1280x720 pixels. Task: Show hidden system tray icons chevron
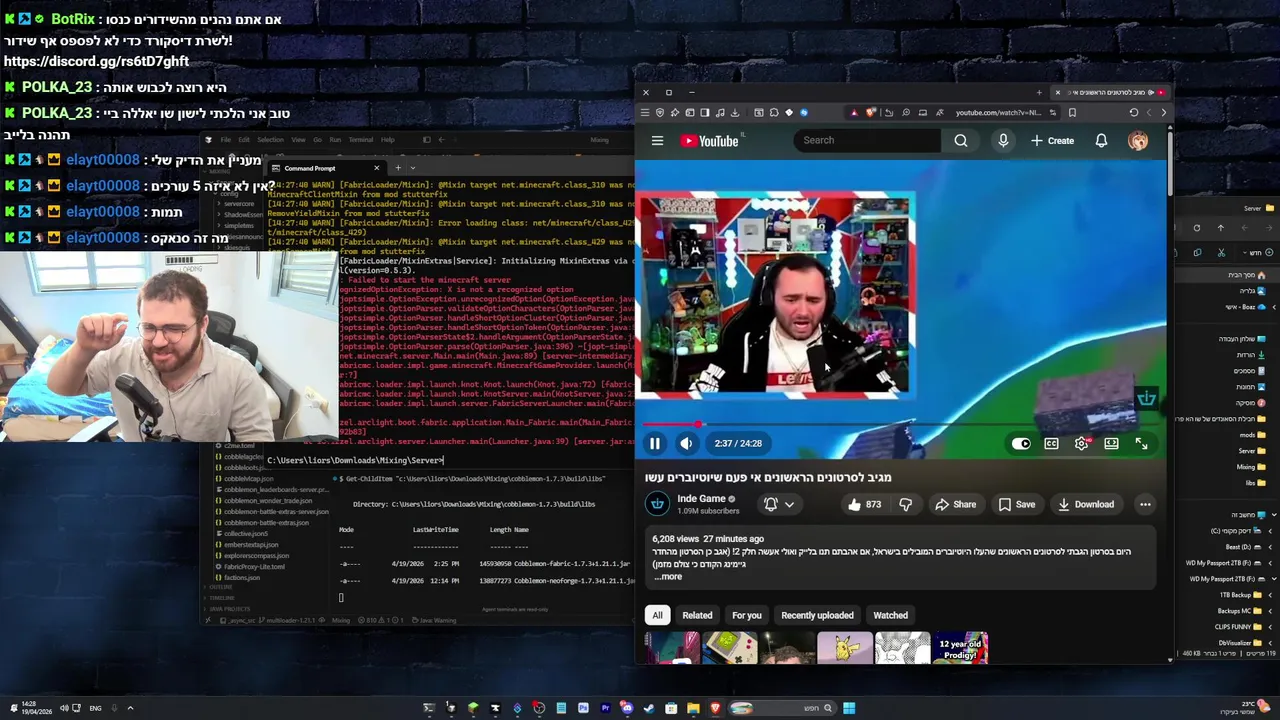(129, 708)
